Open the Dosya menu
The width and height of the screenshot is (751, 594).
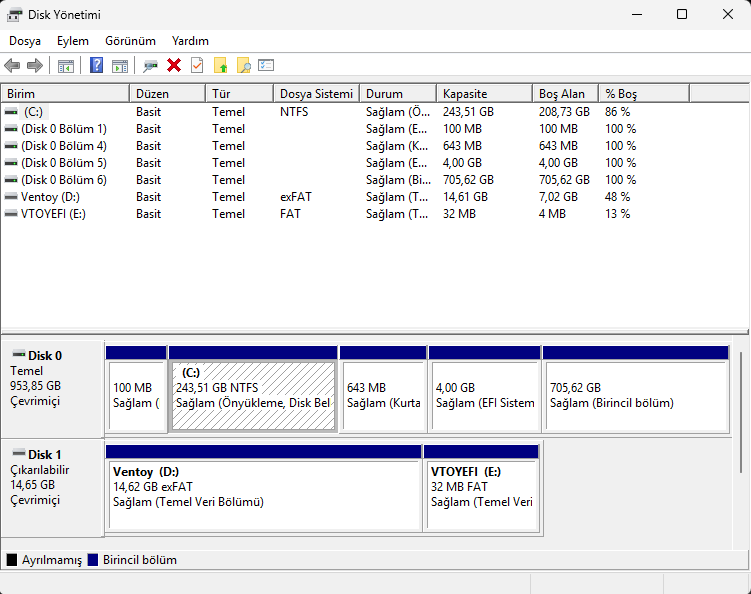(25, 41)
